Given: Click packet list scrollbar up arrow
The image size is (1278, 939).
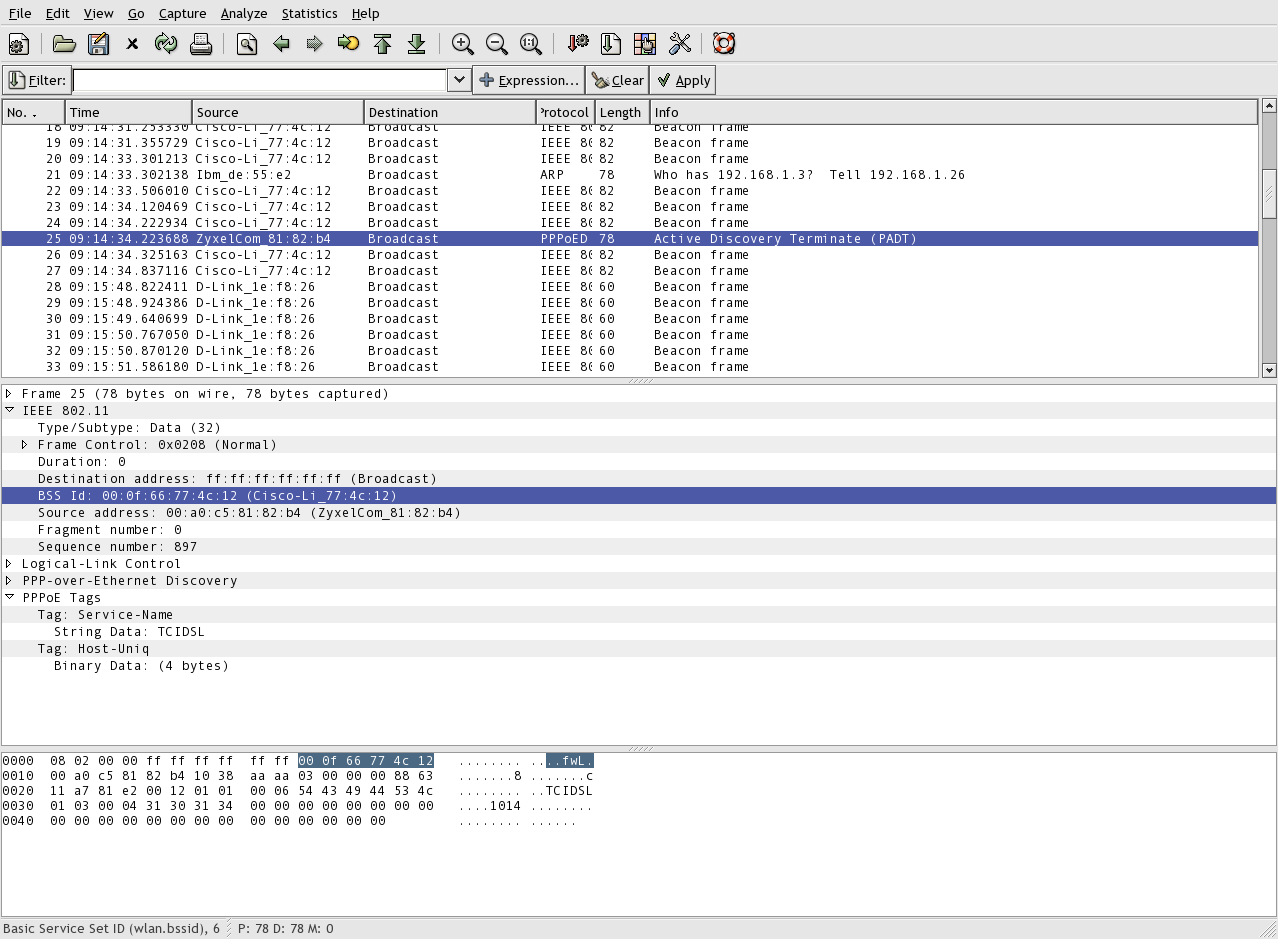Looking at the screenshot, I should [1269, 105].
